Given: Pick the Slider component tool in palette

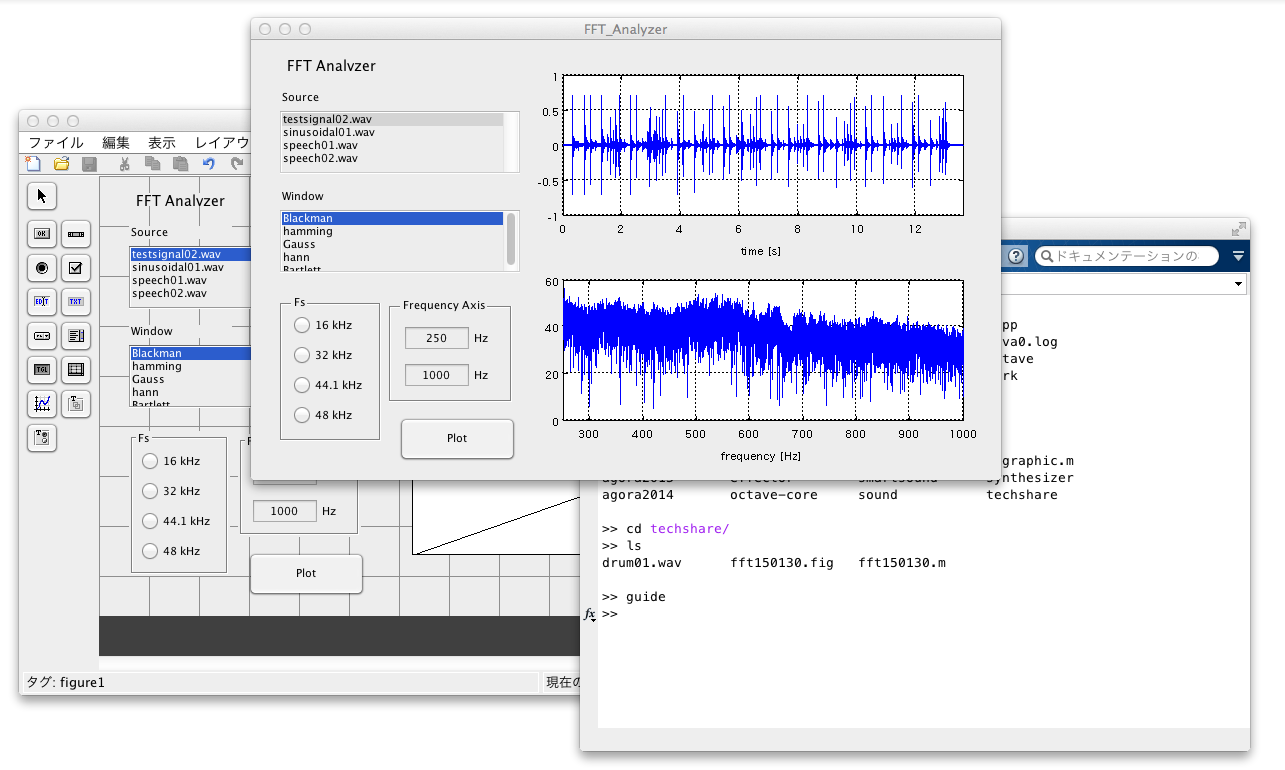Looking at the screenshot, I should pyautogui.click(x=76, y=234).
